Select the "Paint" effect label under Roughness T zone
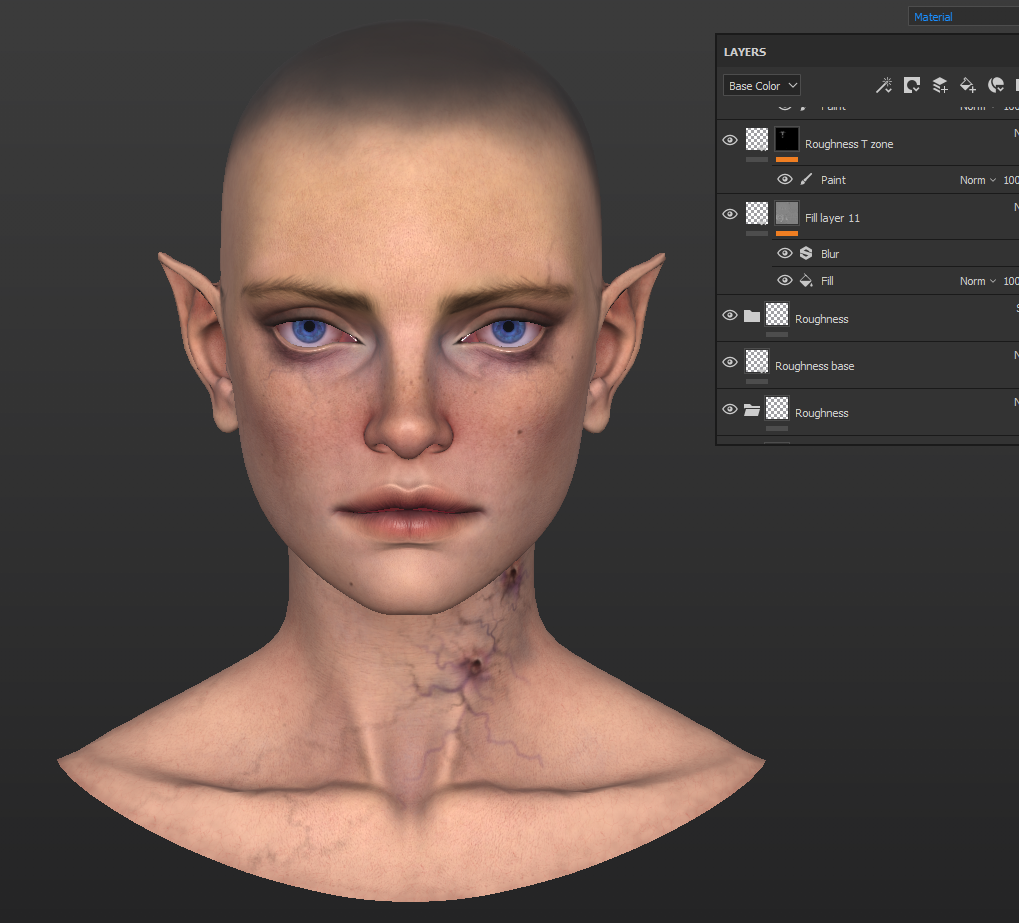This screenshot has width=1019, height=923. pyautogui.click(x=833, y=180)
